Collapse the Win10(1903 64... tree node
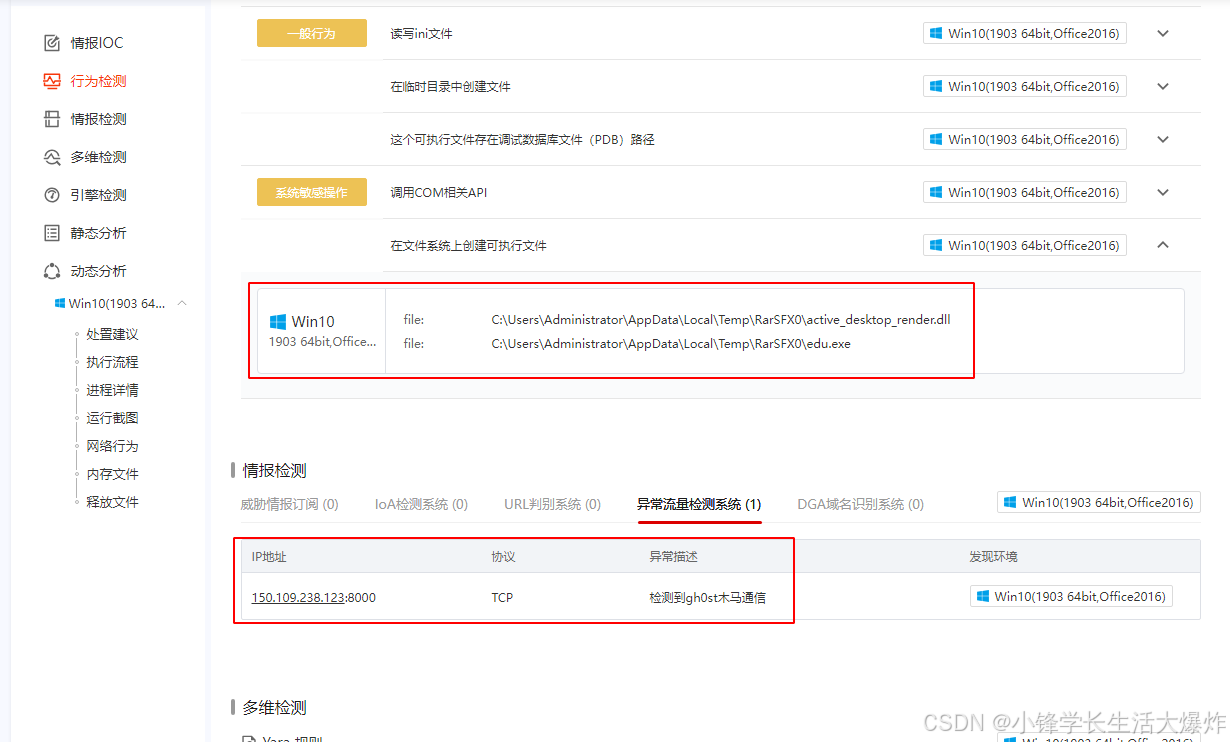Screen dimensions: 1230x742 click(182, 303)
